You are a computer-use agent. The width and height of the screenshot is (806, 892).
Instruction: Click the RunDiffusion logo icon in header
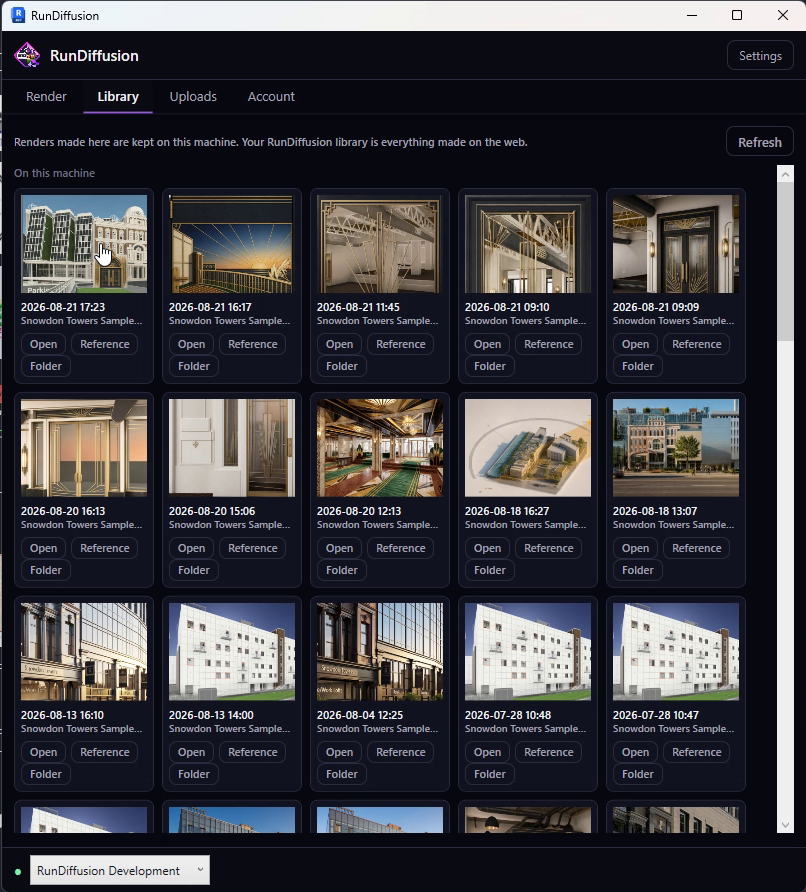tap(27, 55)
